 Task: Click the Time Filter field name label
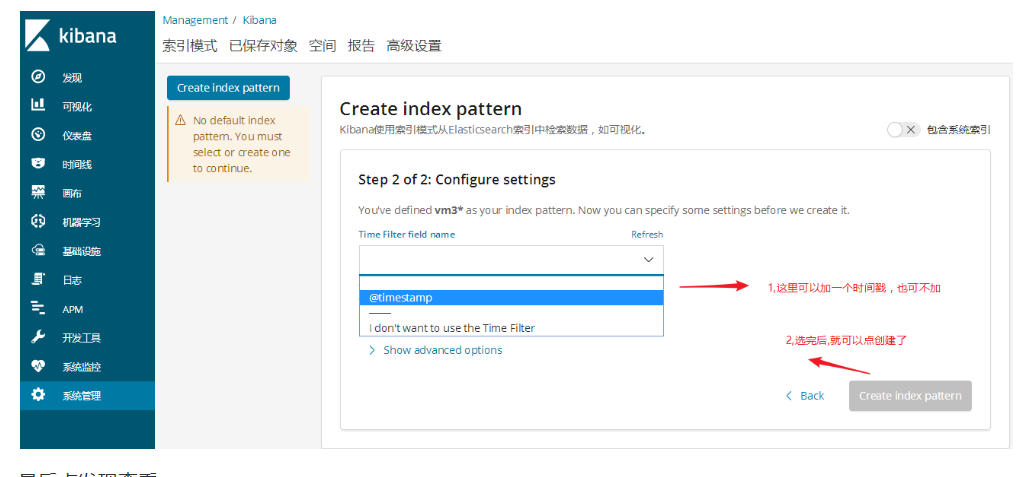tap(406, 235)
